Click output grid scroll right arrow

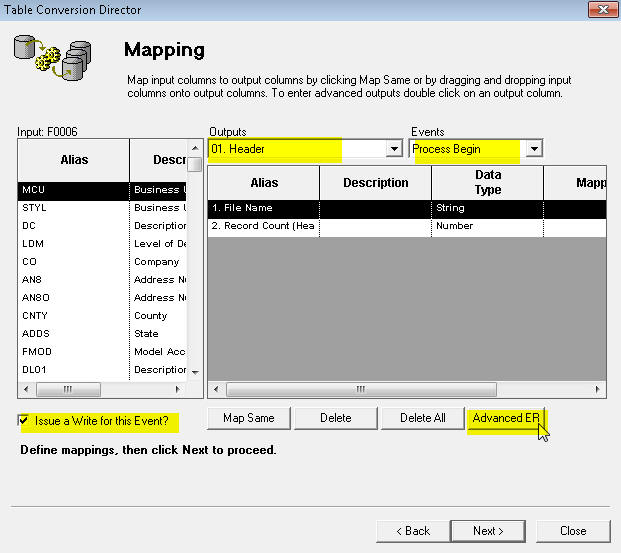pos(597,389)
